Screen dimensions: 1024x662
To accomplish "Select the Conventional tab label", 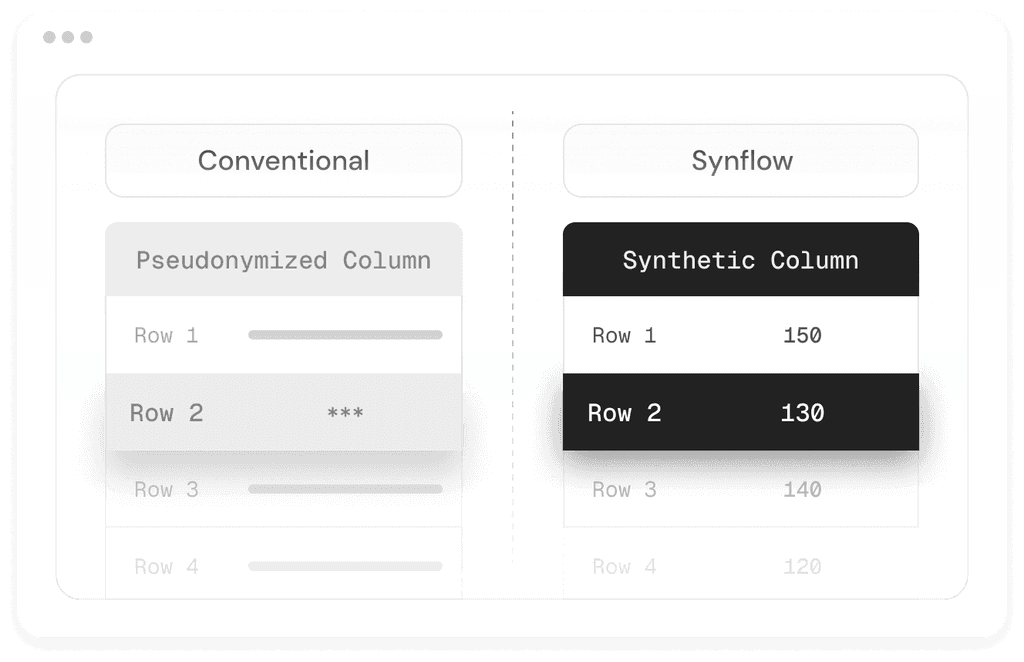I will [283, 161].
